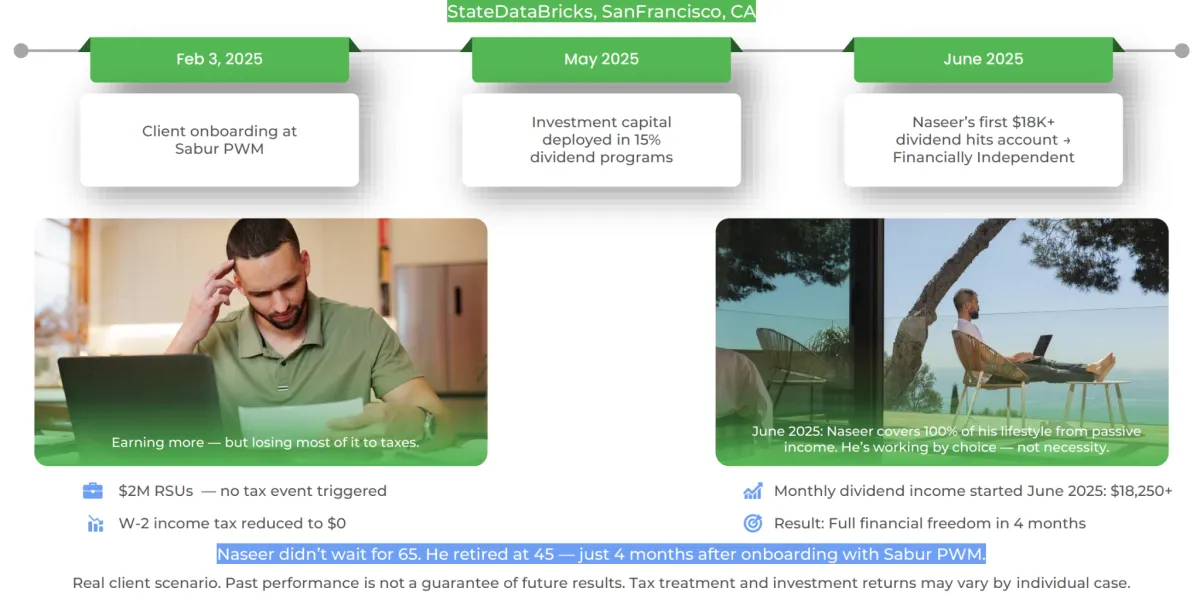
Task: Click the 'Real client scenario' disclaimer text
Action: pos(601,583)
